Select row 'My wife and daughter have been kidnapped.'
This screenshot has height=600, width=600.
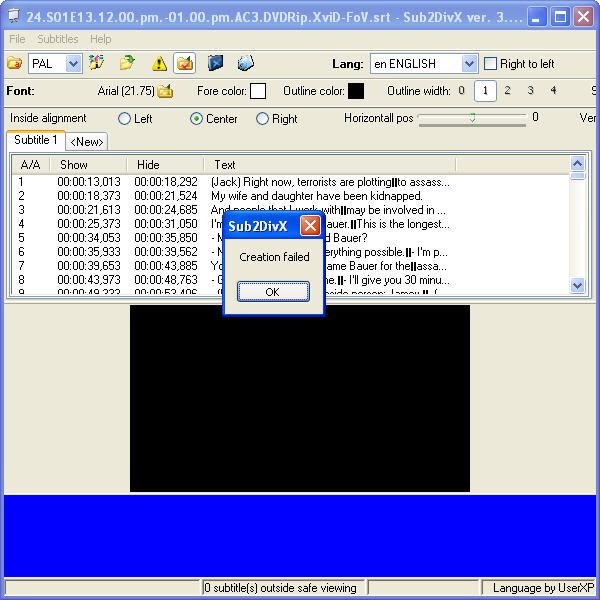point(316,196)
